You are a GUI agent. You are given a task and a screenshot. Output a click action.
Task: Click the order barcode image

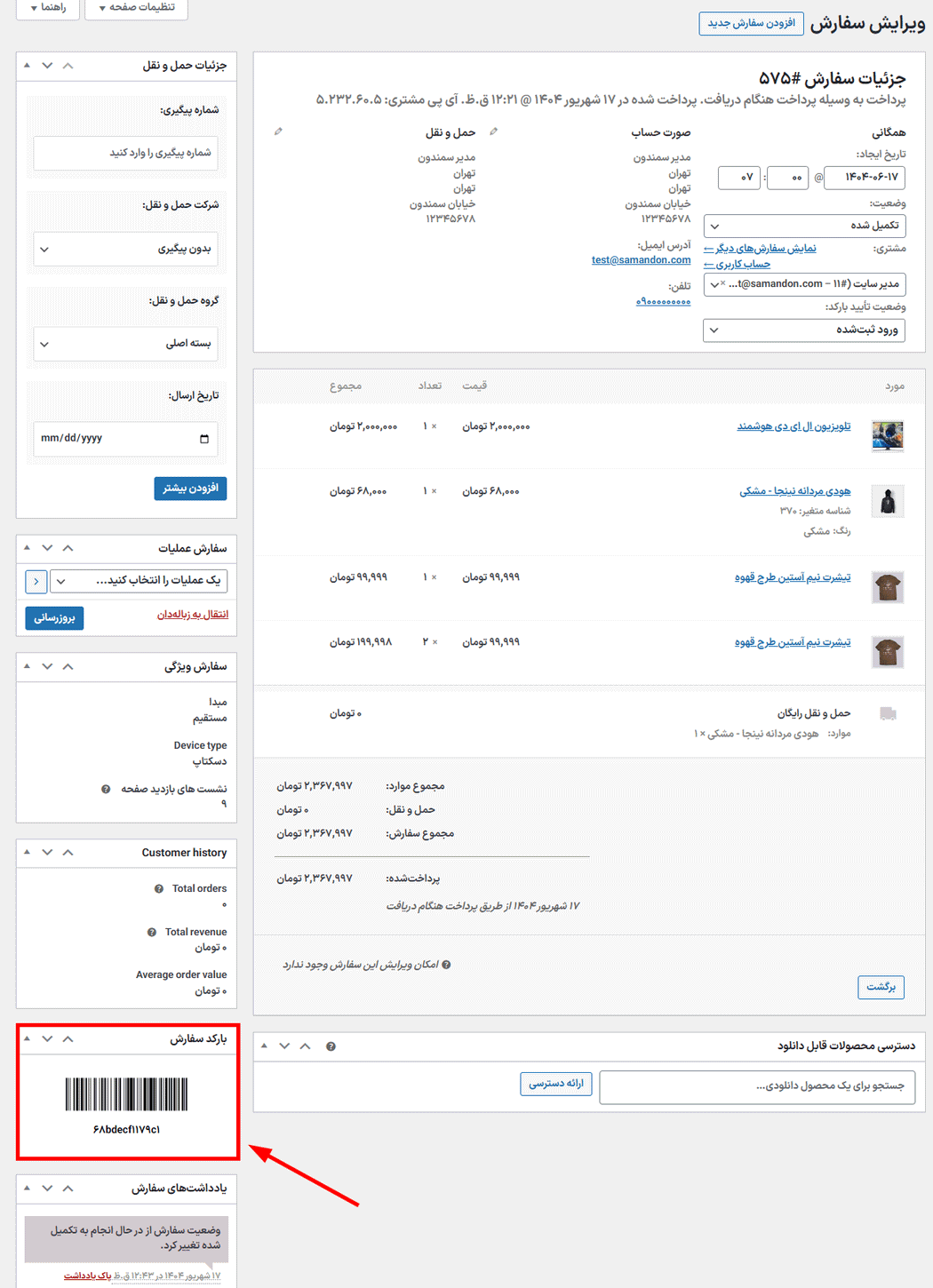pyautogui.click(x=126, y=1094)
